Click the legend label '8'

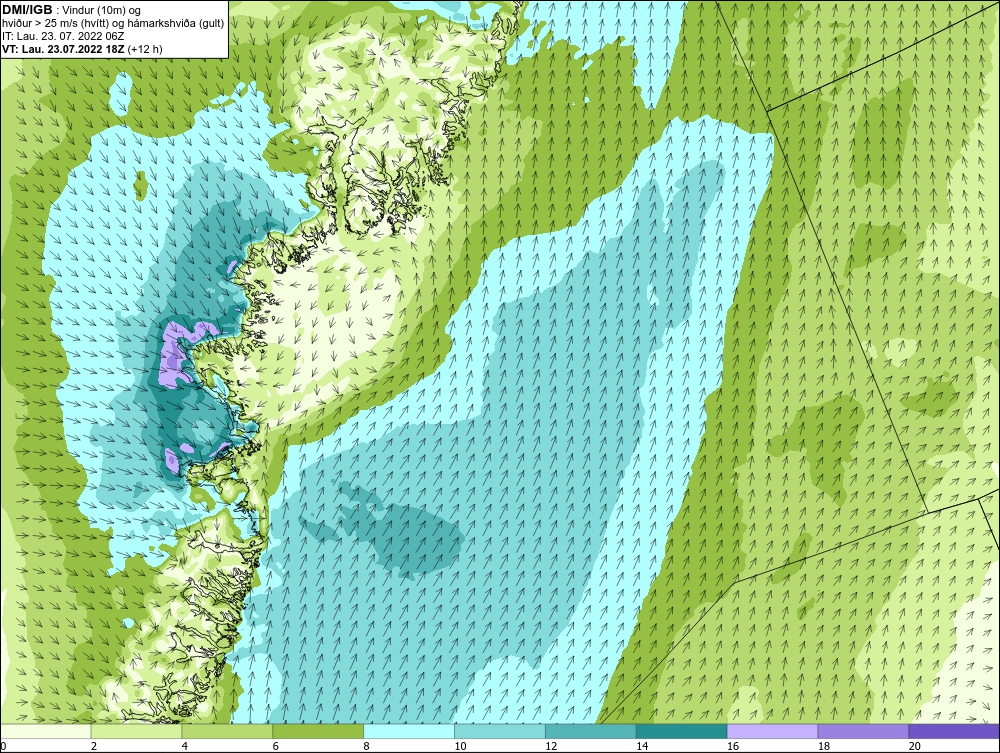366,746
